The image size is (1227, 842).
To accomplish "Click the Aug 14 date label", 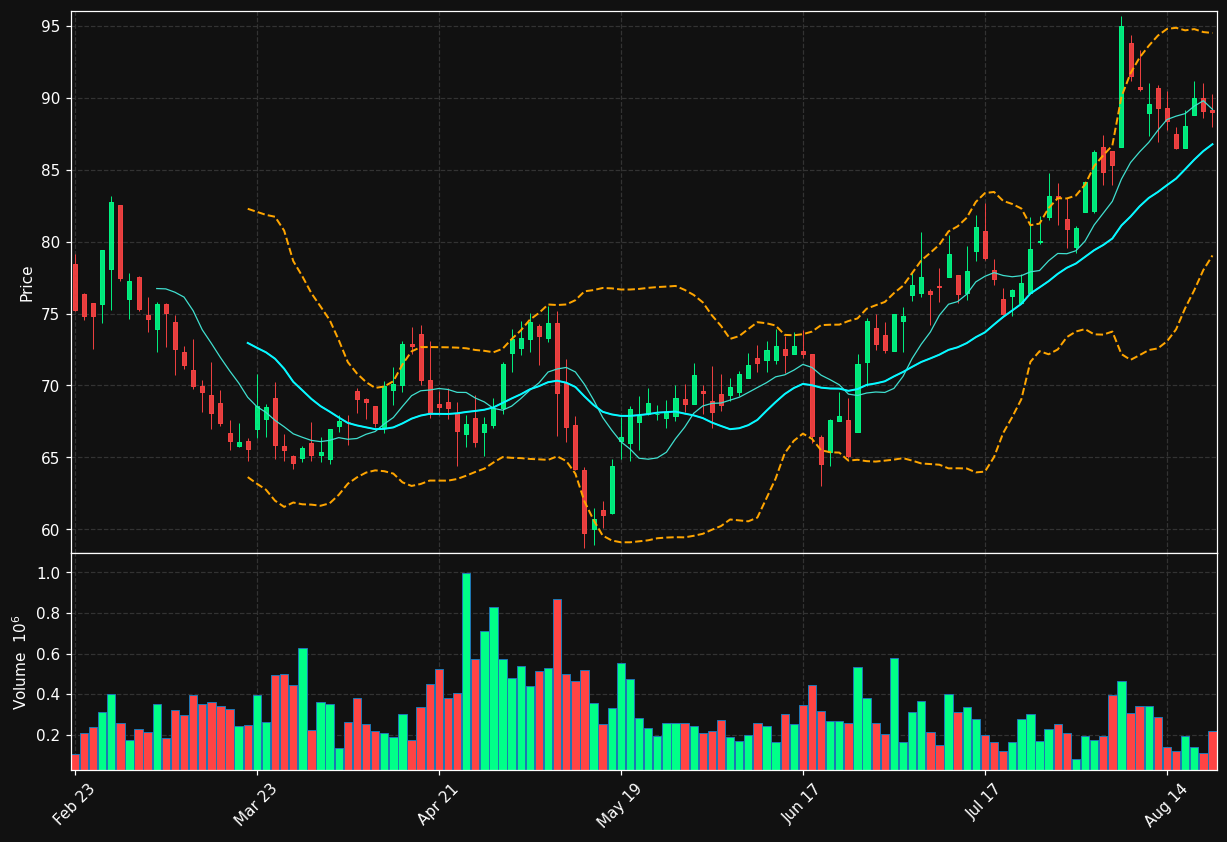I will [1164, 803].
